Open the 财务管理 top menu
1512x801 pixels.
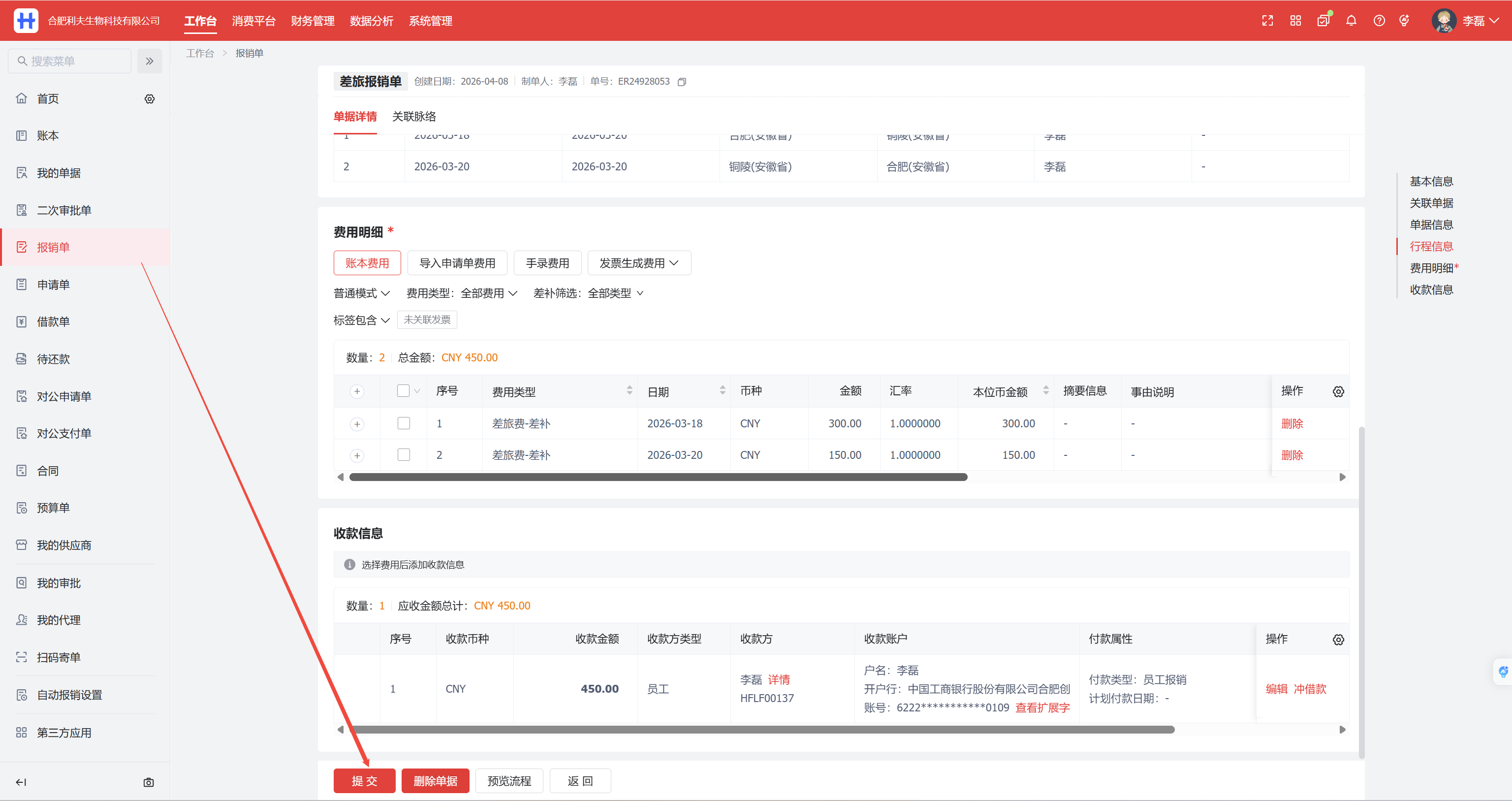(312, 21)
